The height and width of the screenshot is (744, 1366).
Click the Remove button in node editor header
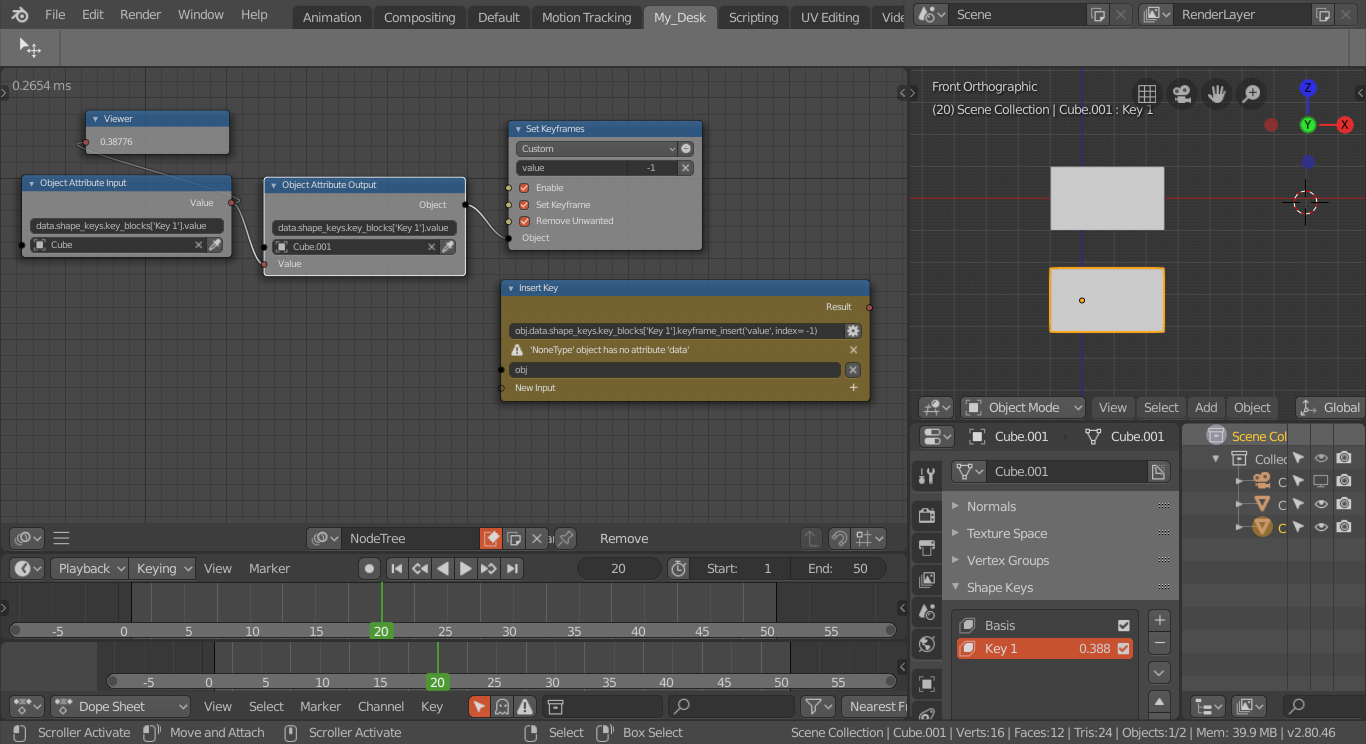tap(624, 538)
